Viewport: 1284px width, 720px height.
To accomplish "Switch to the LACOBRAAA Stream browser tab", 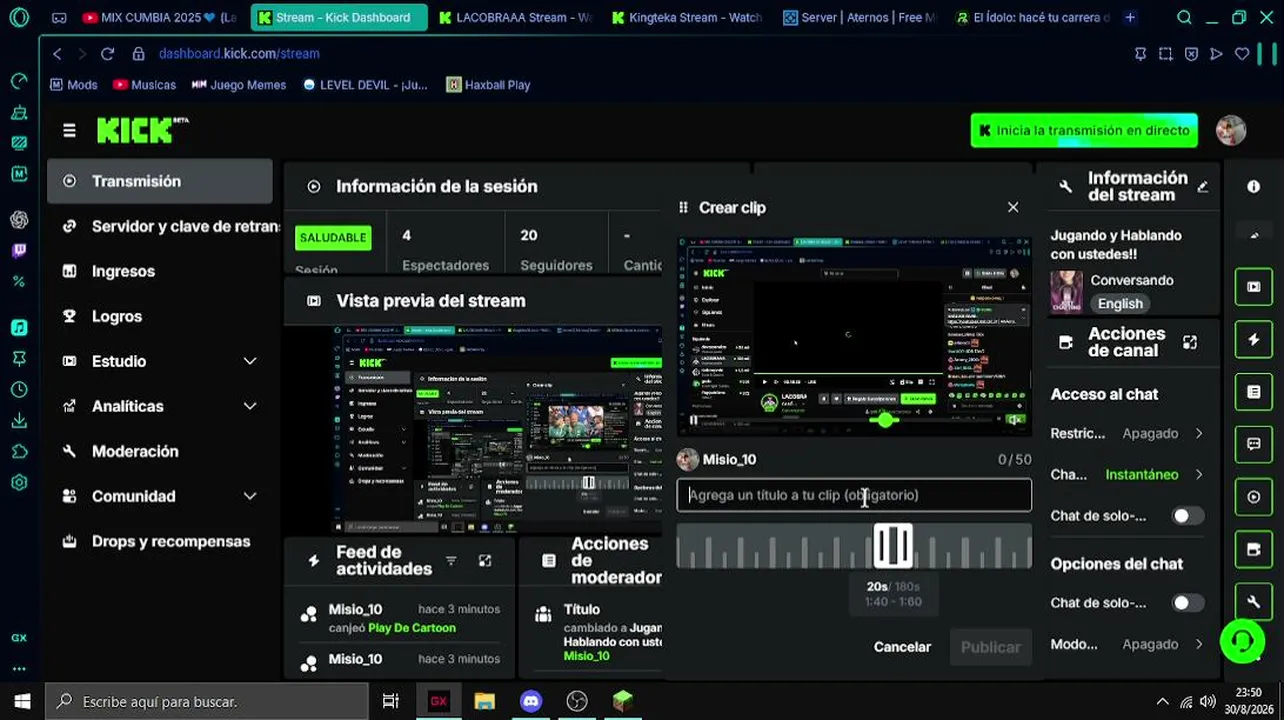I will [516, 17].
